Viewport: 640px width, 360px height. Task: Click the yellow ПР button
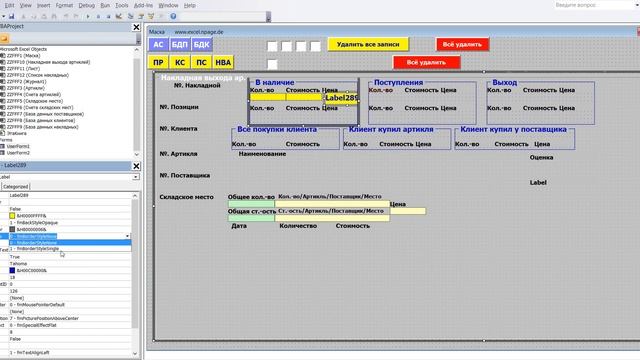pos(158,62)
